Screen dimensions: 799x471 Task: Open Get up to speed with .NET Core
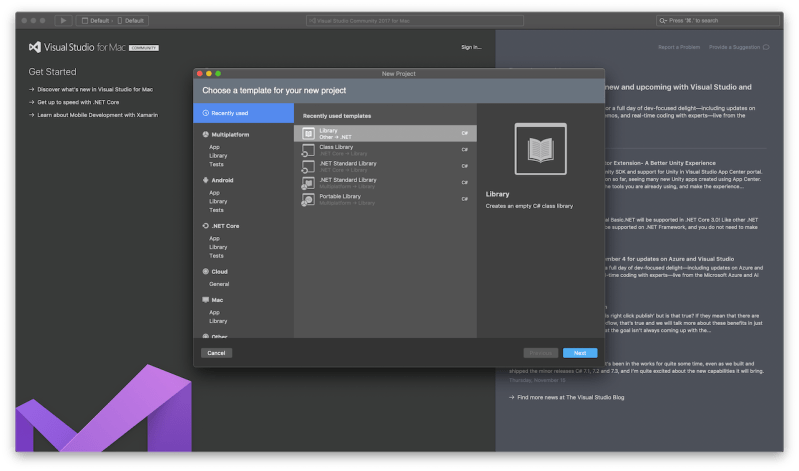pos(78,102)
